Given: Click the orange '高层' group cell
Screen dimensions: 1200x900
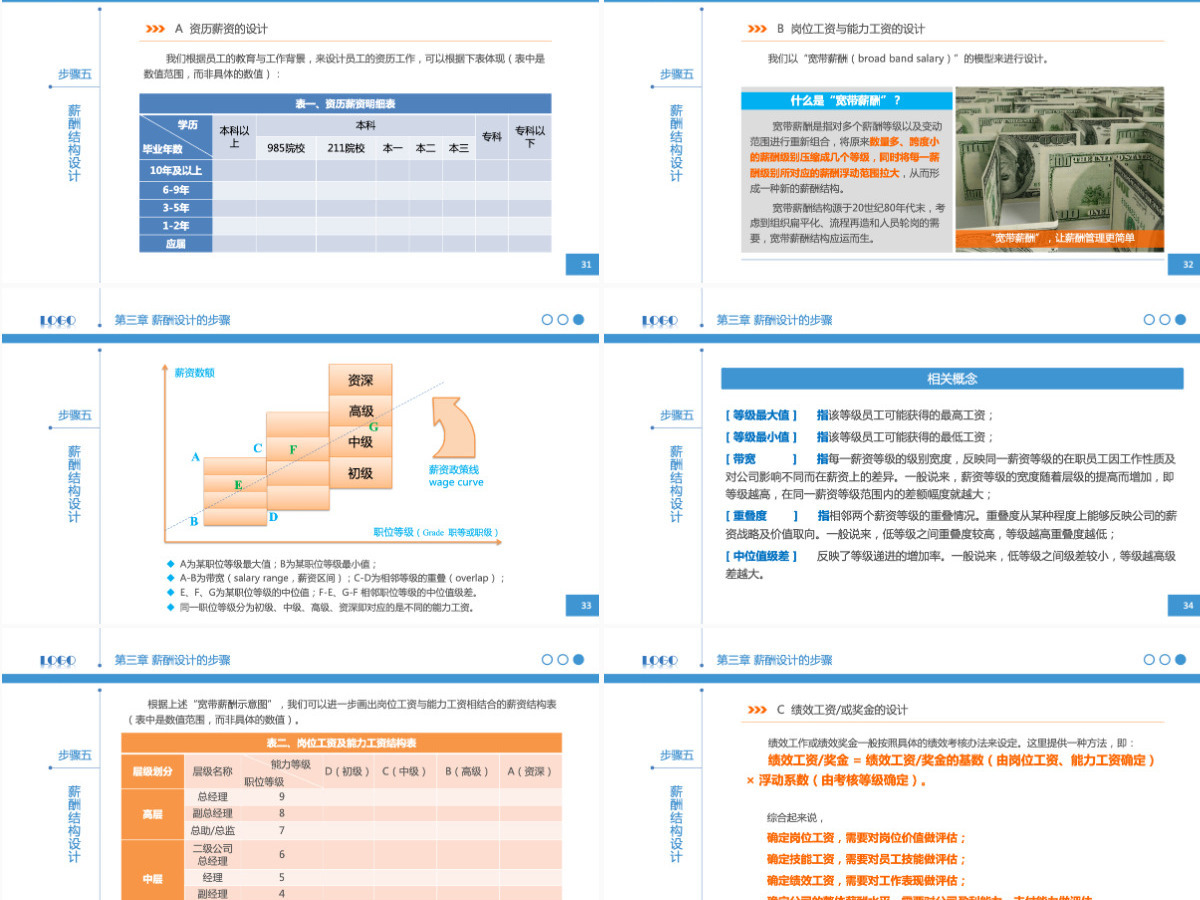Looking at the screenshot, I should [x=153, y=814].
